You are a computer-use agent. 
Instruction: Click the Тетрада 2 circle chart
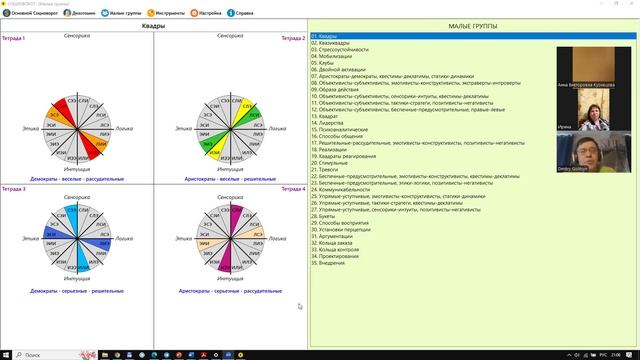(230, 129)
